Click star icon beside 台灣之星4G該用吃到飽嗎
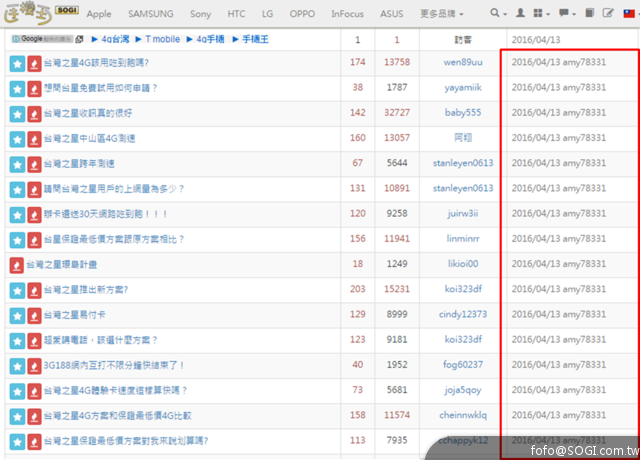 pos(17,62)
